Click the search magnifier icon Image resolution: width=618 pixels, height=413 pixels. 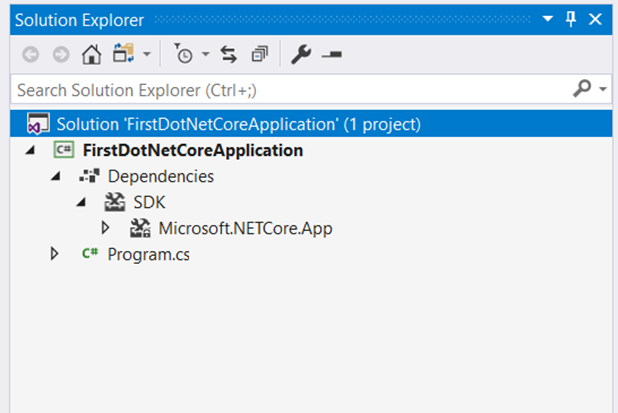point(582,88)
